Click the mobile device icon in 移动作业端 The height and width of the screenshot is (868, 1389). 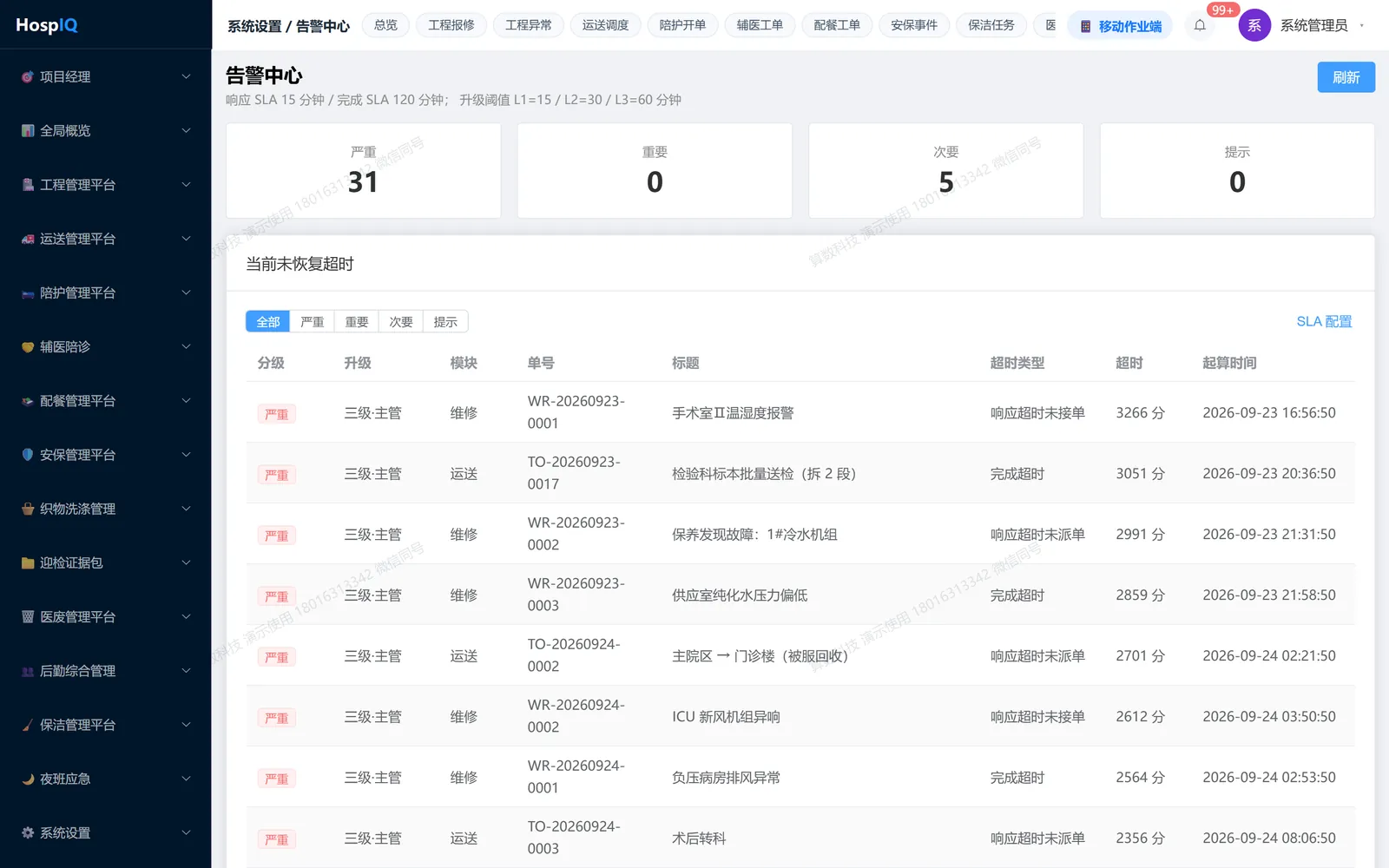(1085, 27)
